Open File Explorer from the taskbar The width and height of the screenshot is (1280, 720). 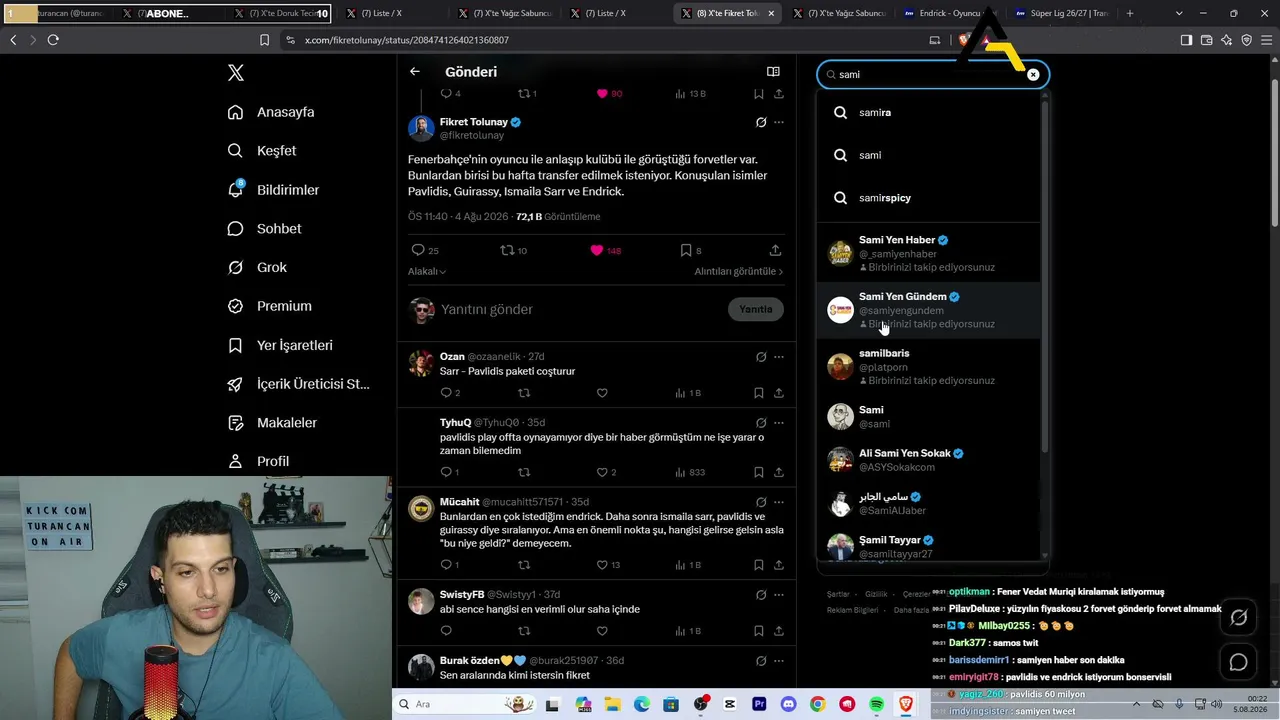coord(611,705)
